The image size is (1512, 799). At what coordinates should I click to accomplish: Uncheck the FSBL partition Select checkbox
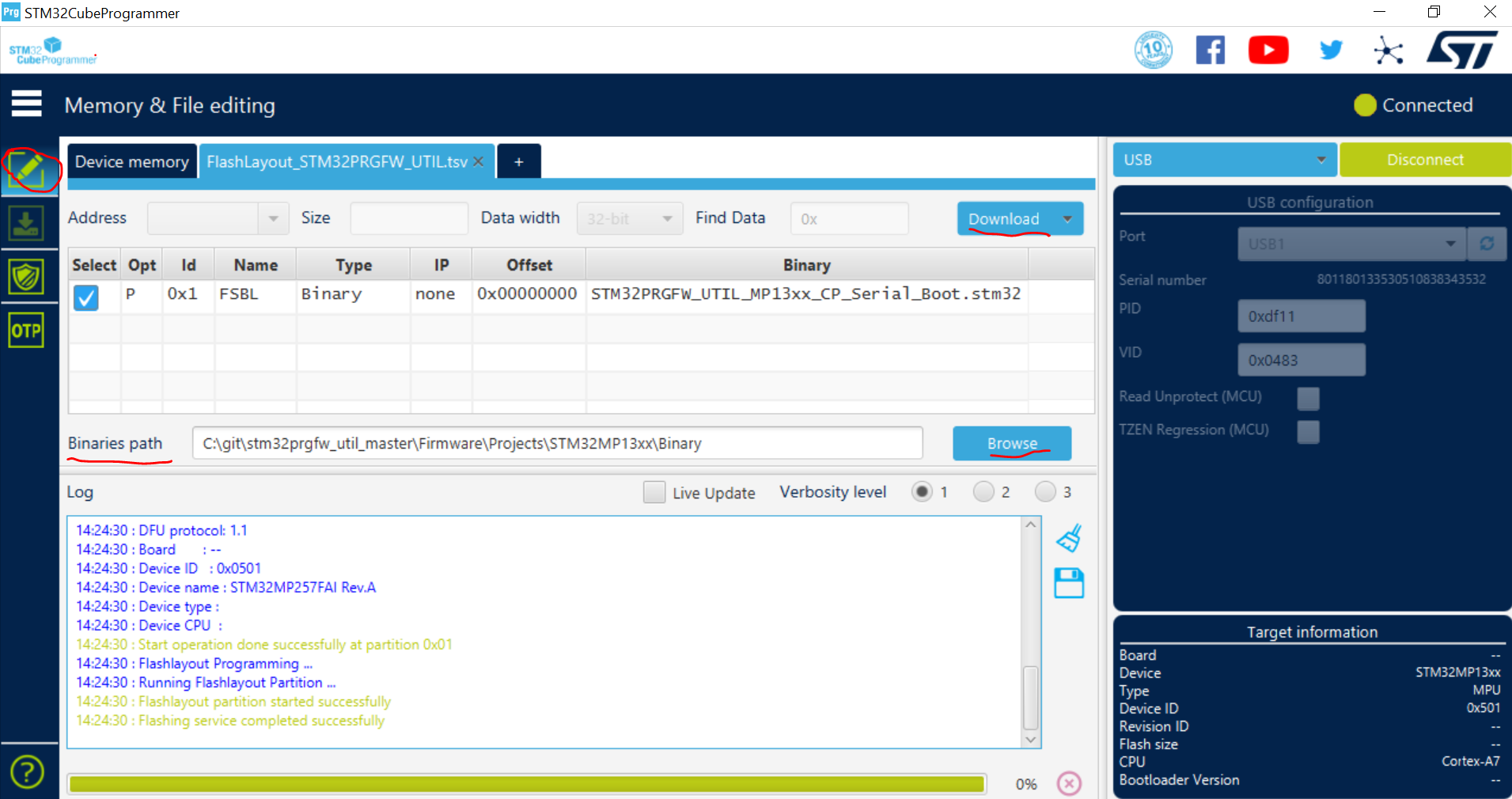coord(85,297)
